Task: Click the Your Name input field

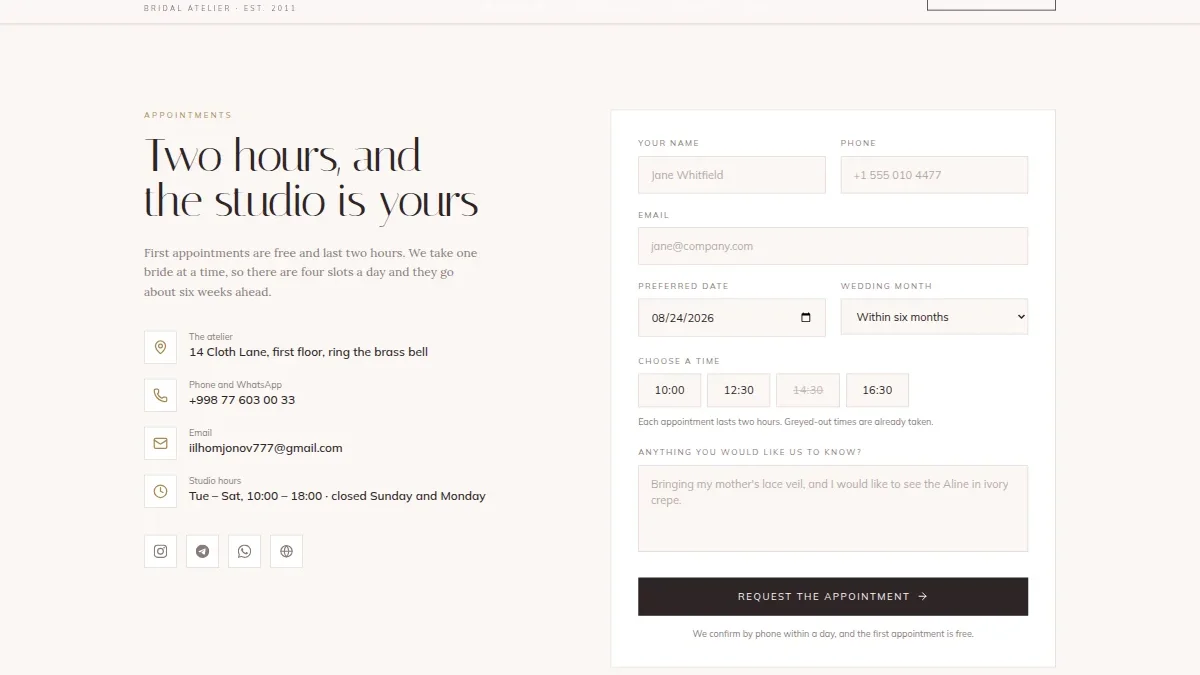Action: click(732, 175)
